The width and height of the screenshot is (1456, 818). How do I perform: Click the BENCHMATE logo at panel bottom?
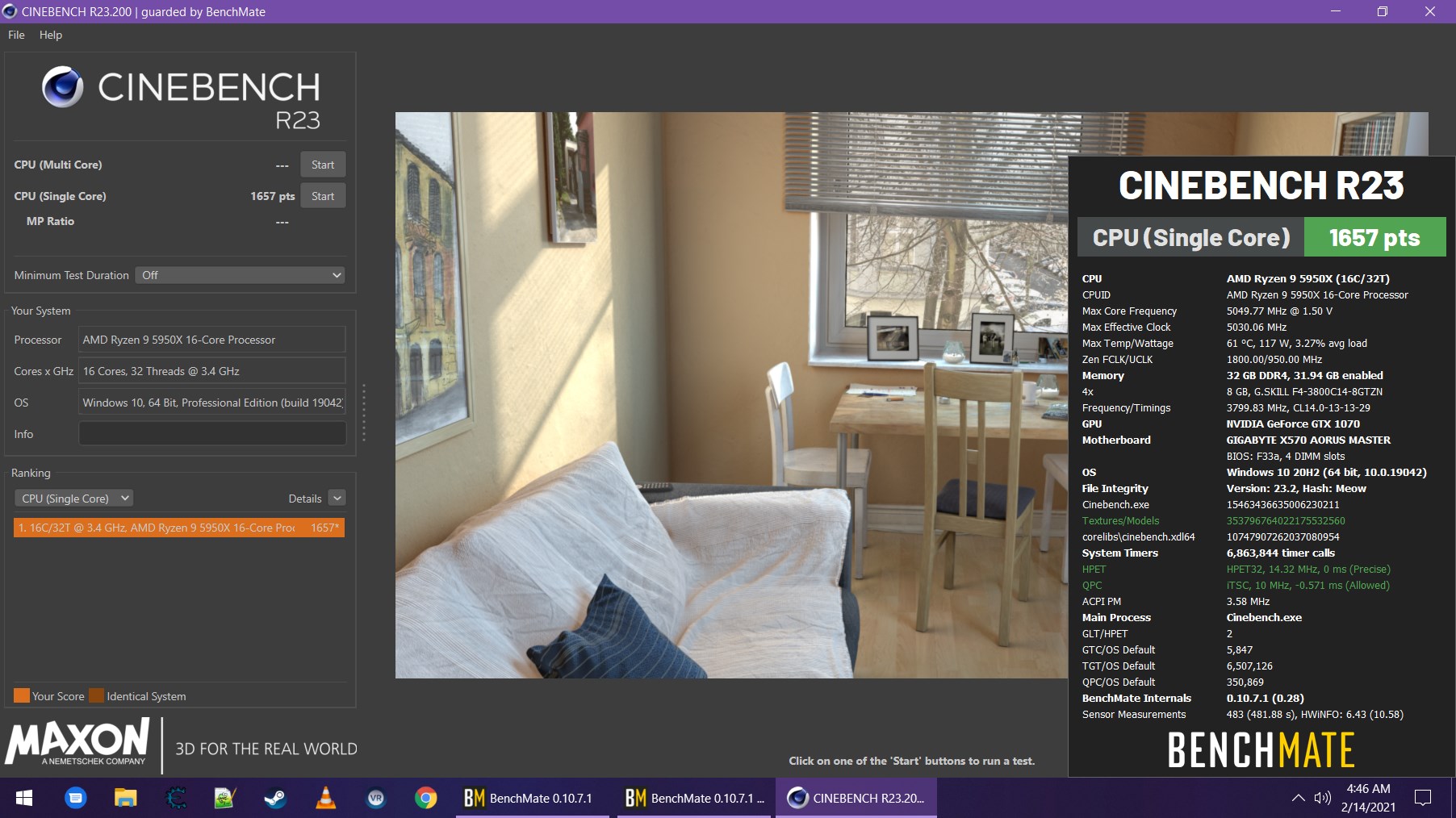[1261, 750]
